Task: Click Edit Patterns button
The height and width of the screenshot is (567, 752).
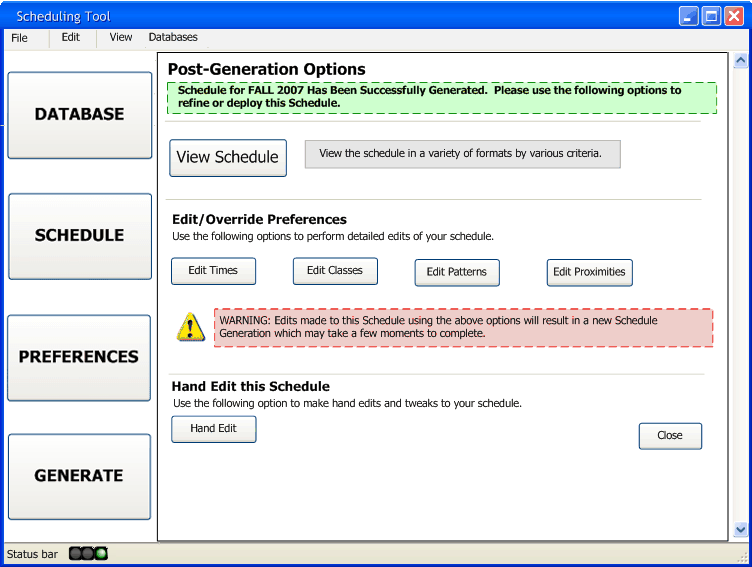Action: (x=457, y=272)
